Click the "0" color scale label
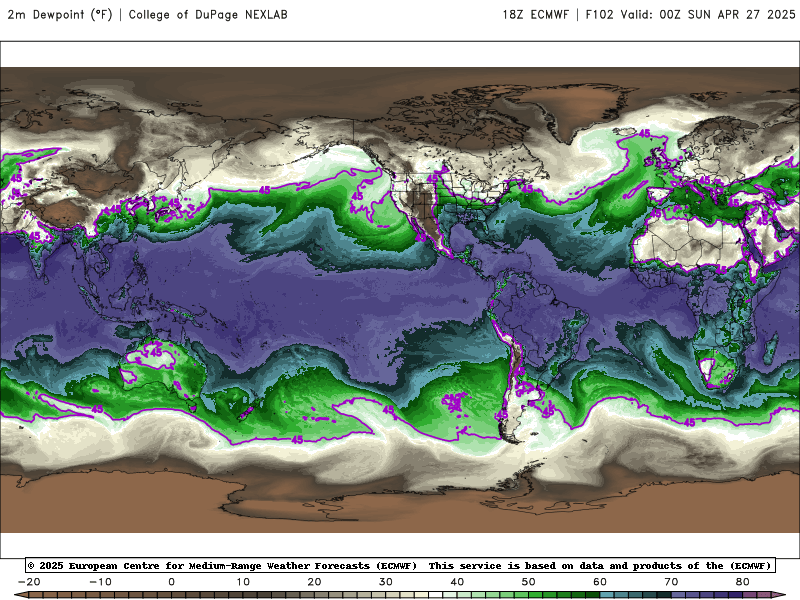Screen dimensions: 800x600 pos(171,582)
